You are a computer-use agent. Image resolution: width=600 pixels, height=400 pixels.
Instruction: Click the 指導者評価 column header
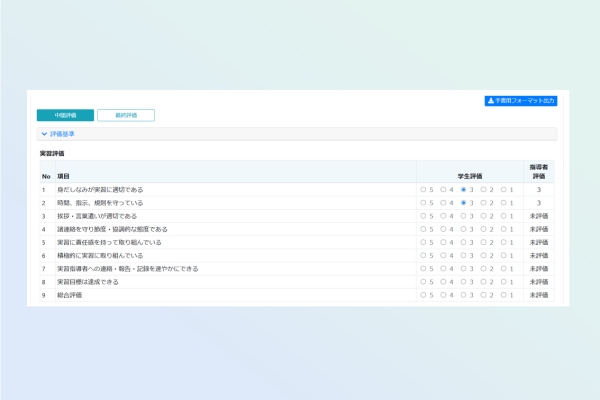point(539,171)
